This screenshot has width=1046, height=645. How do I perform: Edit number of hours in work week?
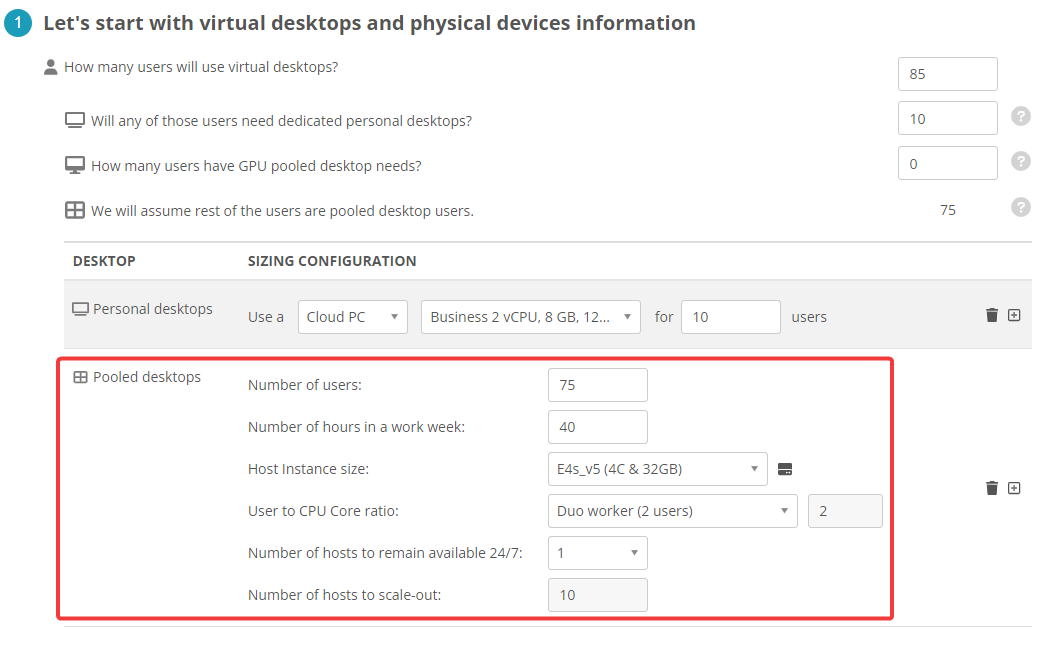click(x=597, y=427)
